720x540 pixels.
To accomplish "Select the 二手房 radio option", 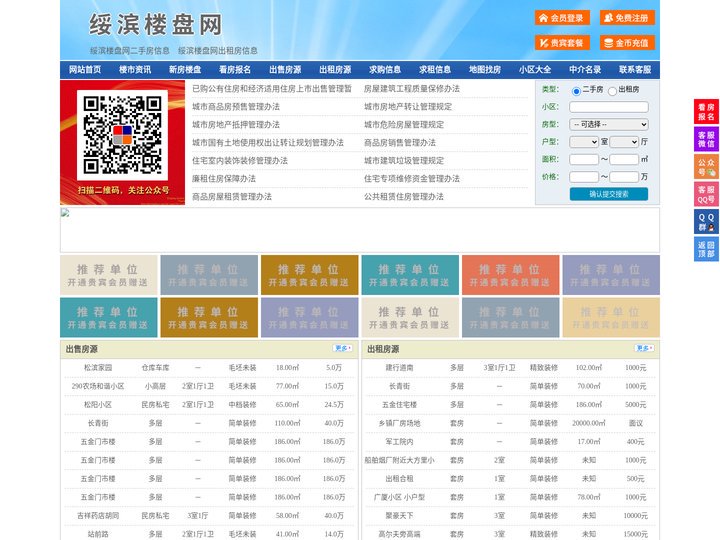I will (576, 91).
